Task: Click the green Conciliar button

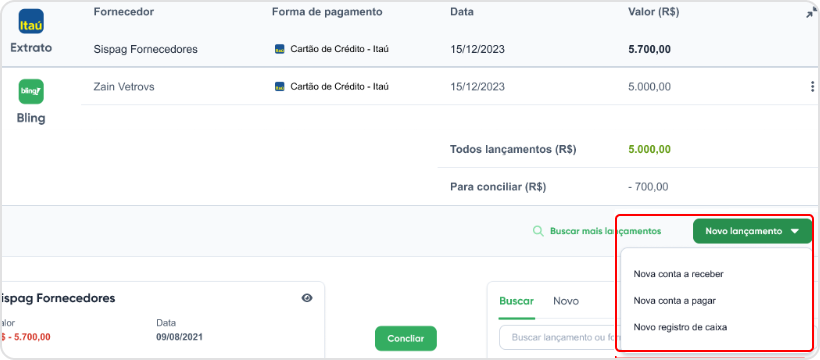Action: (406, 339)
